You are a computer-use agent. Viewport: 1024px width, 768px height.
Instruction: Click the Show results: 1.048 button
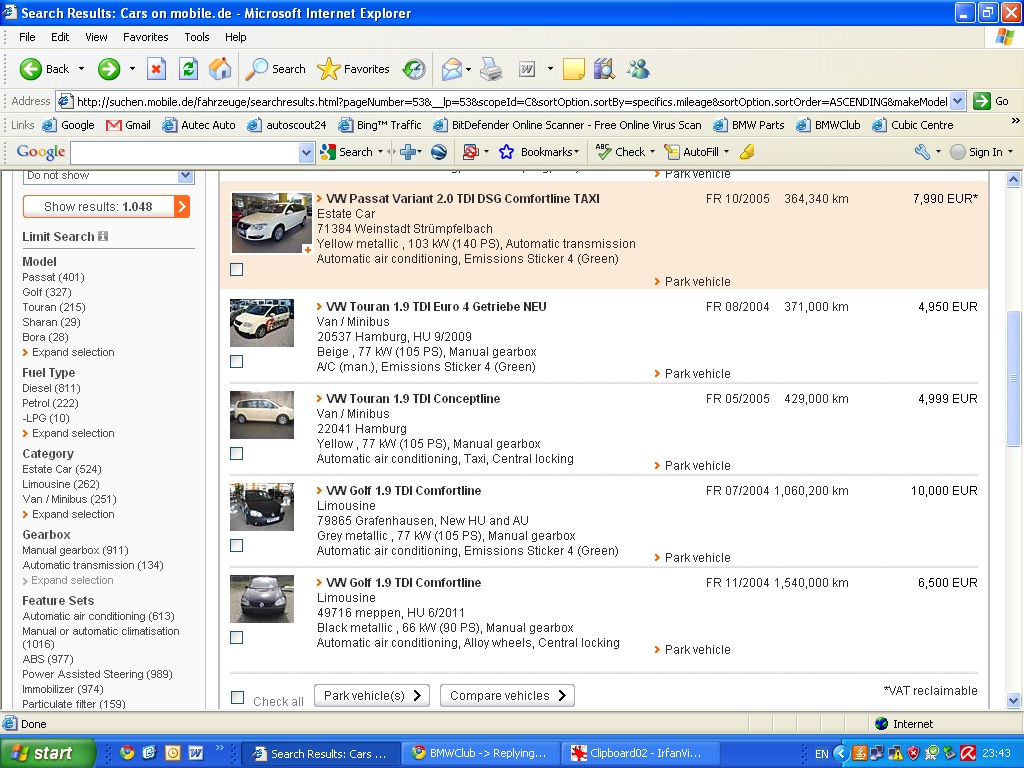point(106,206)
